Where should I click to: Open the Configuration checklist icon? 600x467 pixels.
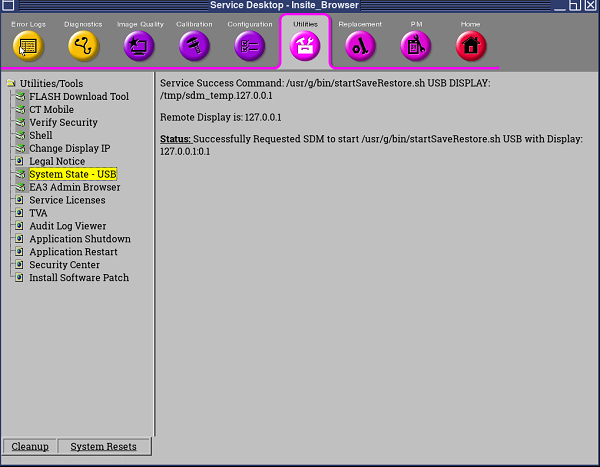point(250,45)
